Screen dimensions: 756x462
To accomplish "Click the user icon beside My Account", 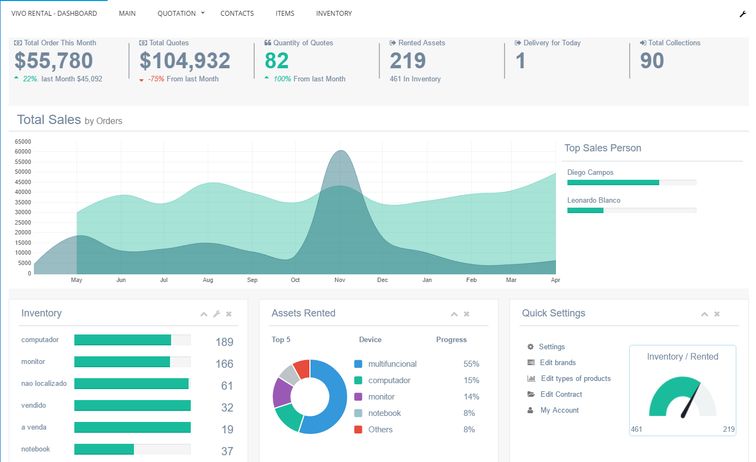I will click(x=530, y=411).
